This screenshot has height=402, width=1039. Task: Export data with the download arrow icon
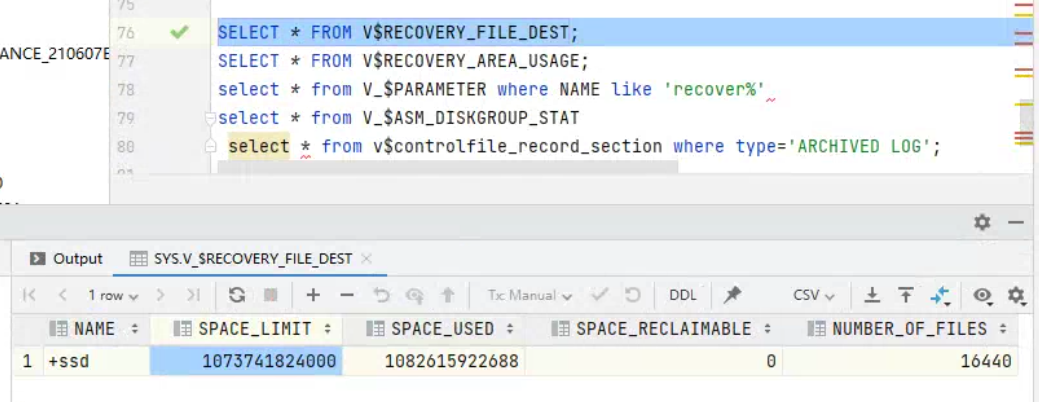point(873,295)
